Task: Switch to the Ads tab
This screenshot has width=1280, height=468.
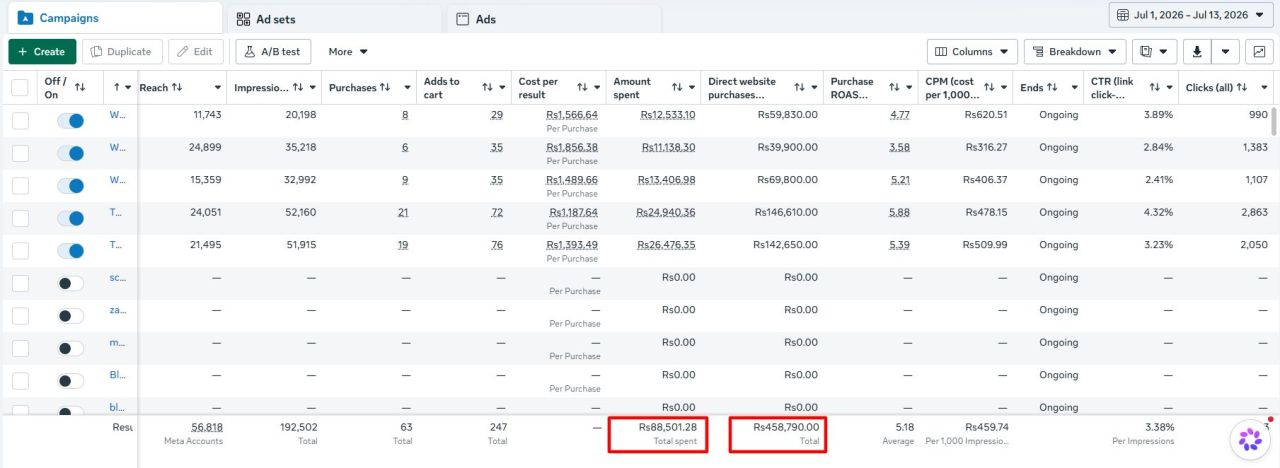Action: [553, 19]
